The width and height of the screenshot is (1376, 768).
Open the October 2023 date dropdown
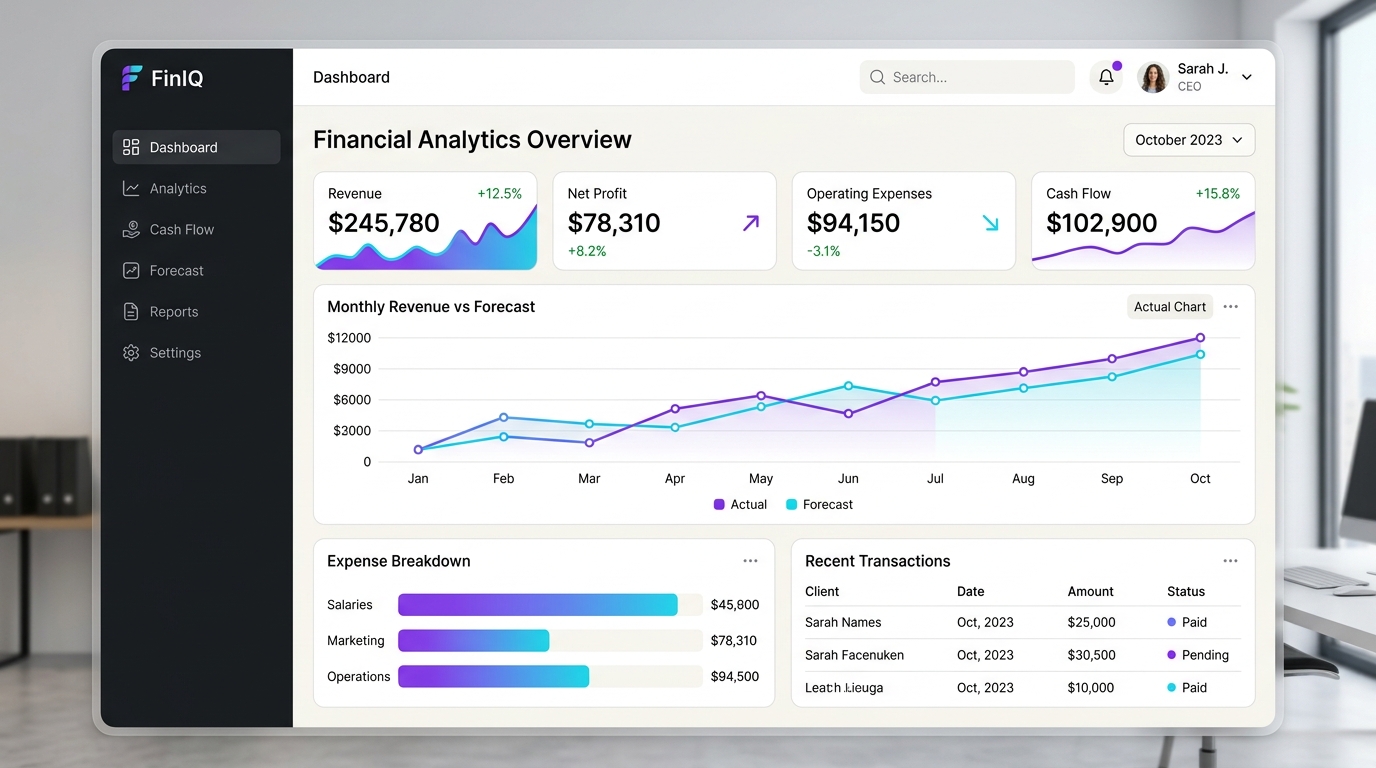pos(1189,140)
